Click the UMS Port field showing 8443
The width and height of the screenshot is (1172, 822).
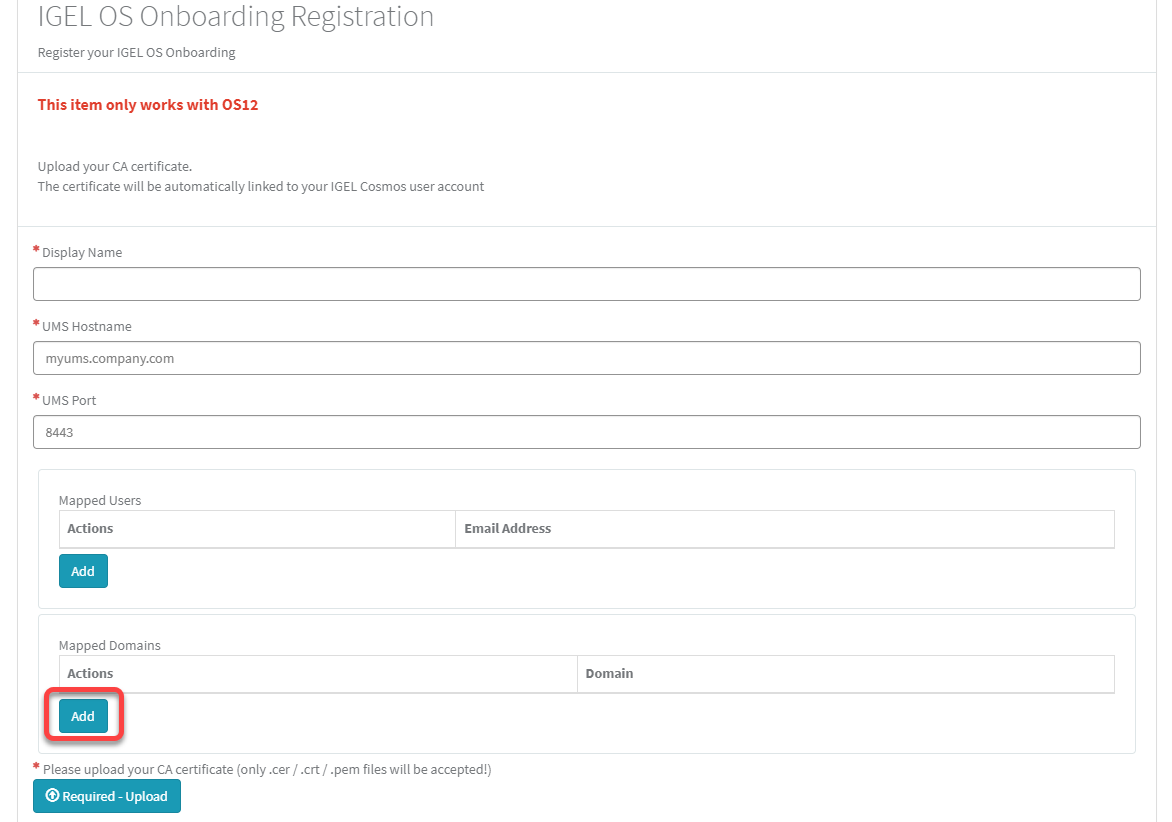[585, 432]
